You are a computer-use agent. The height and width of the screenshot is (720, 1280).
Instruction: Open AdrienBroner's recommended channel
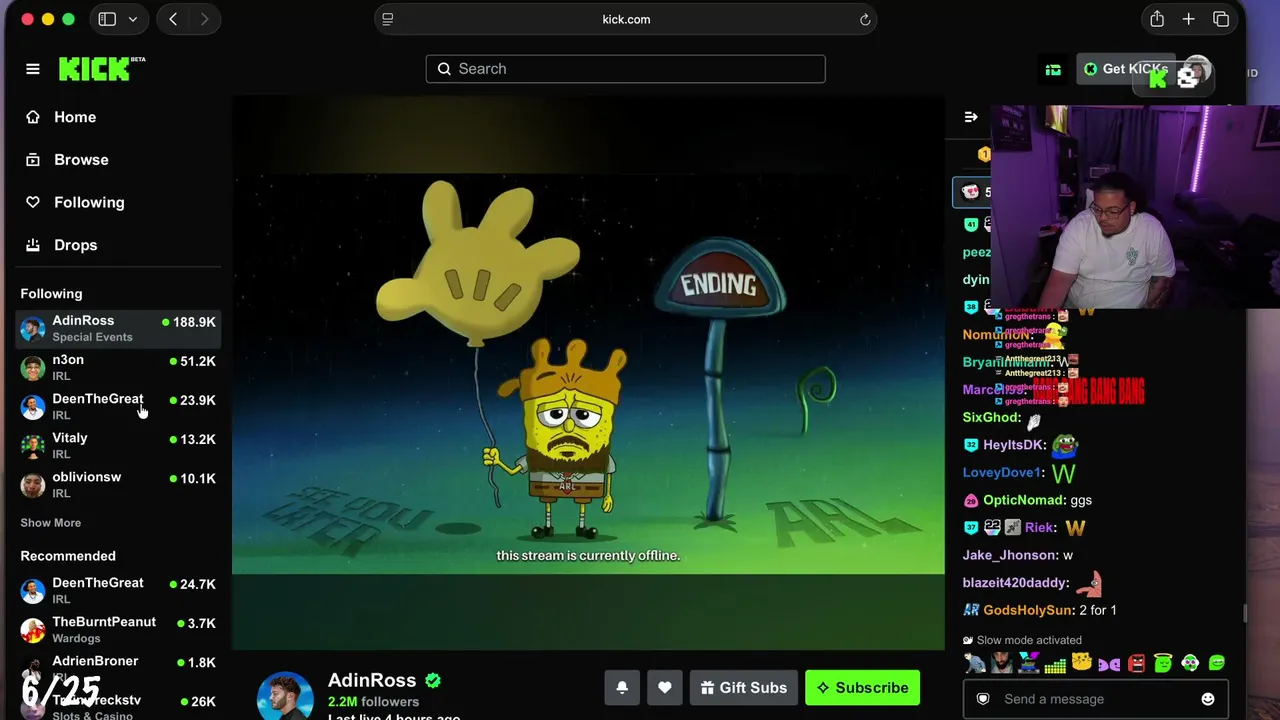point(118,668)
